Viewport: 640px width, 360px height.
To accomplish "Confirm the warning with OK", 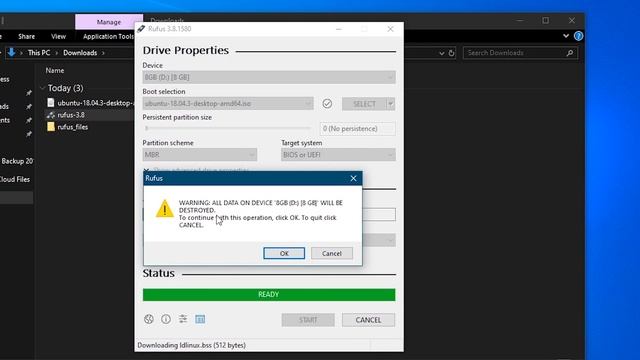I will [x=284, y=253].
